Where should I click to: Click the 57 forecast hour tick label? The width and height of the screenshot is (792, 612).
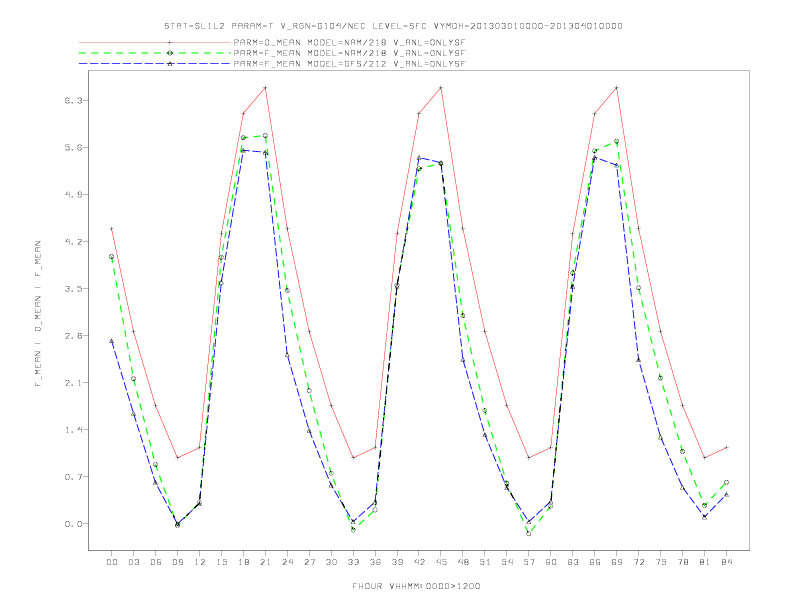click(x=529, y=562)
